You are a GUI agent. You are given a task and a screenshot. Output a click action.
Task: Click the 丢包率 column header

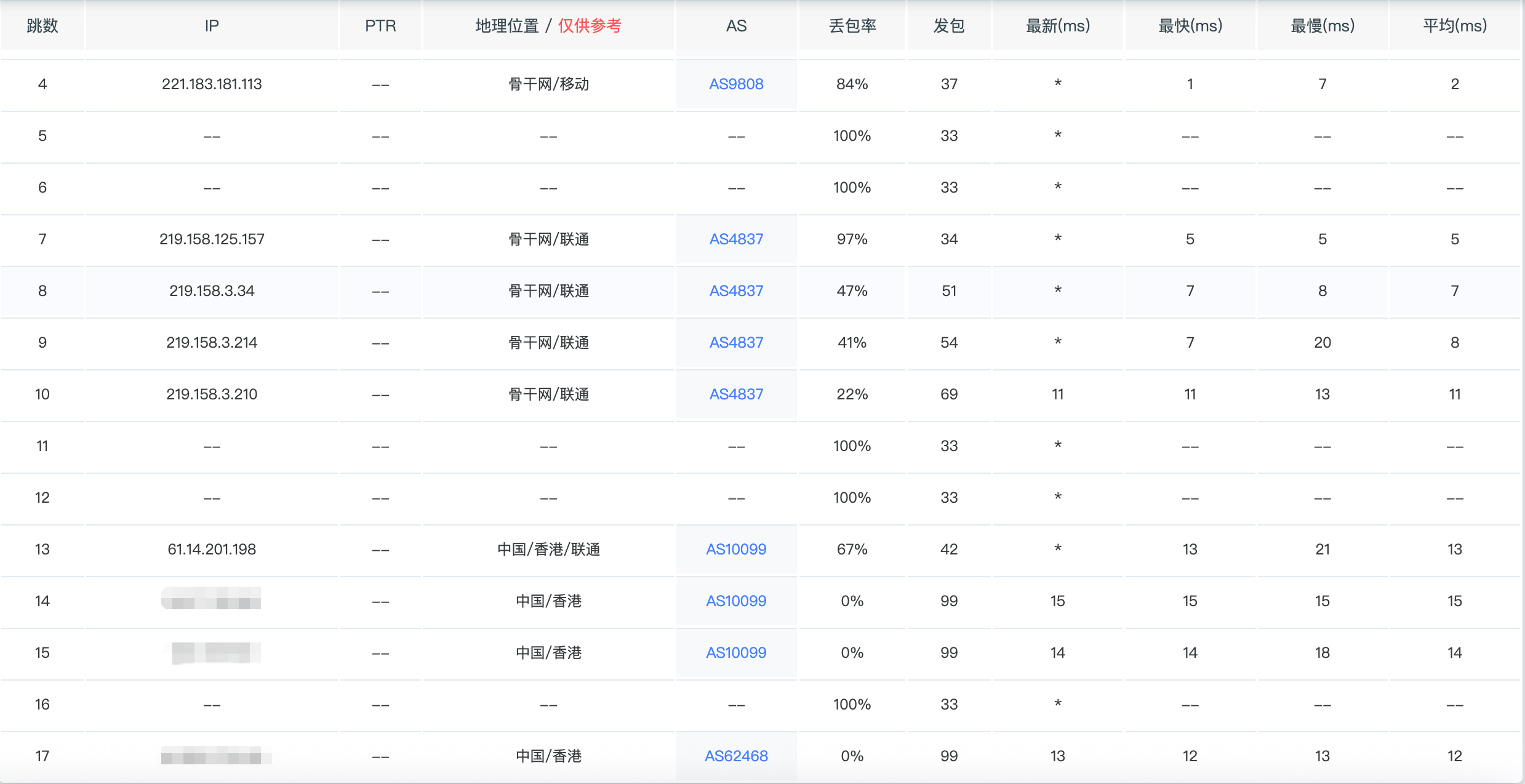(852, 26)
